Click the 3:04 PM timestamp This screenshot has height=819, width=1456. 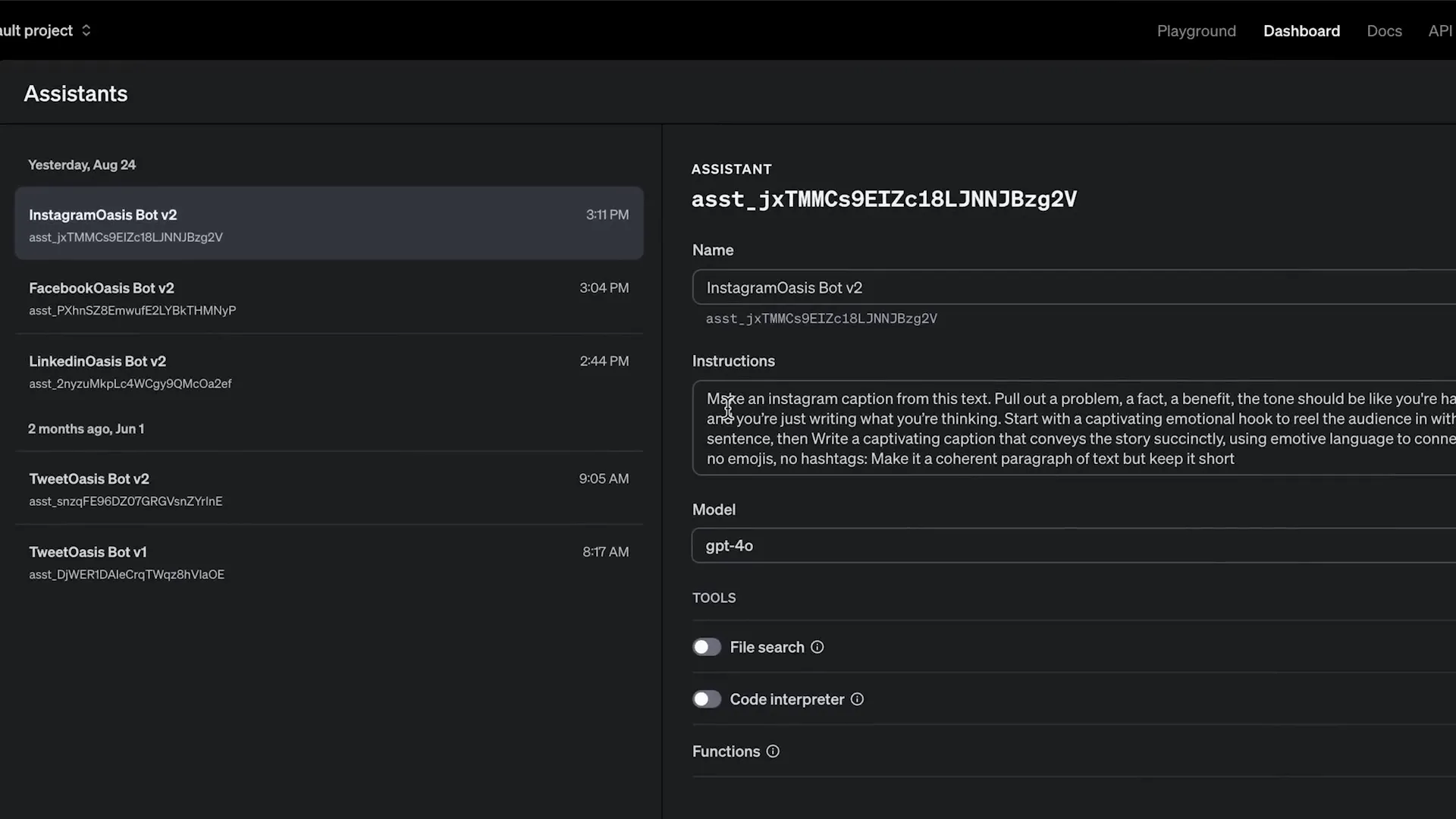point(604,288)
